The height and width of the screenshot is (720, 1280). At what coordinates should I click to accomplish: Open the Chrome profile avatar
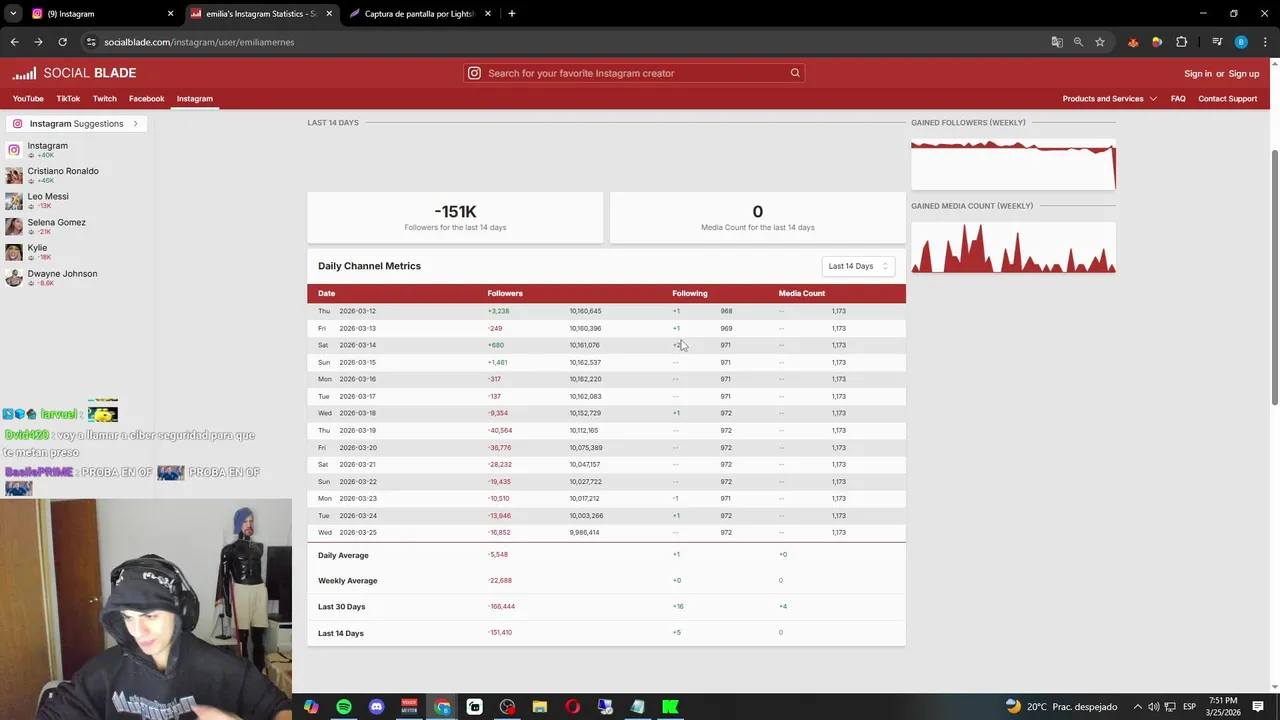point(1241,42)
